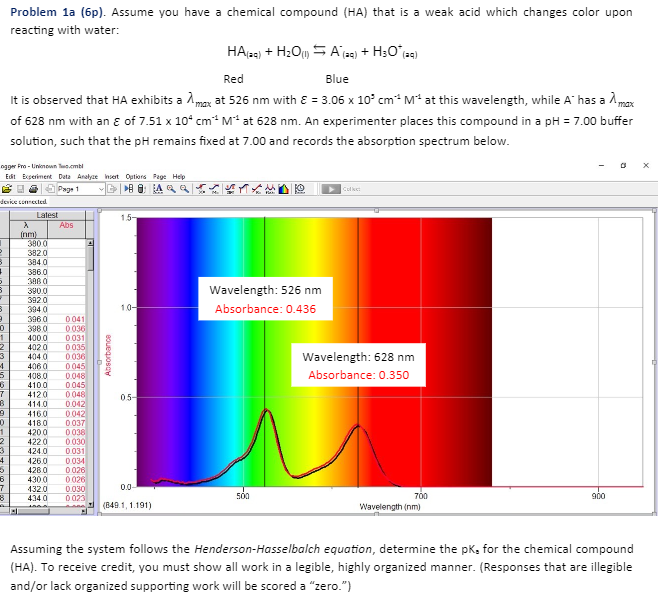Open the Help menu
Screen dimensions: 663x603
point(179,177)
